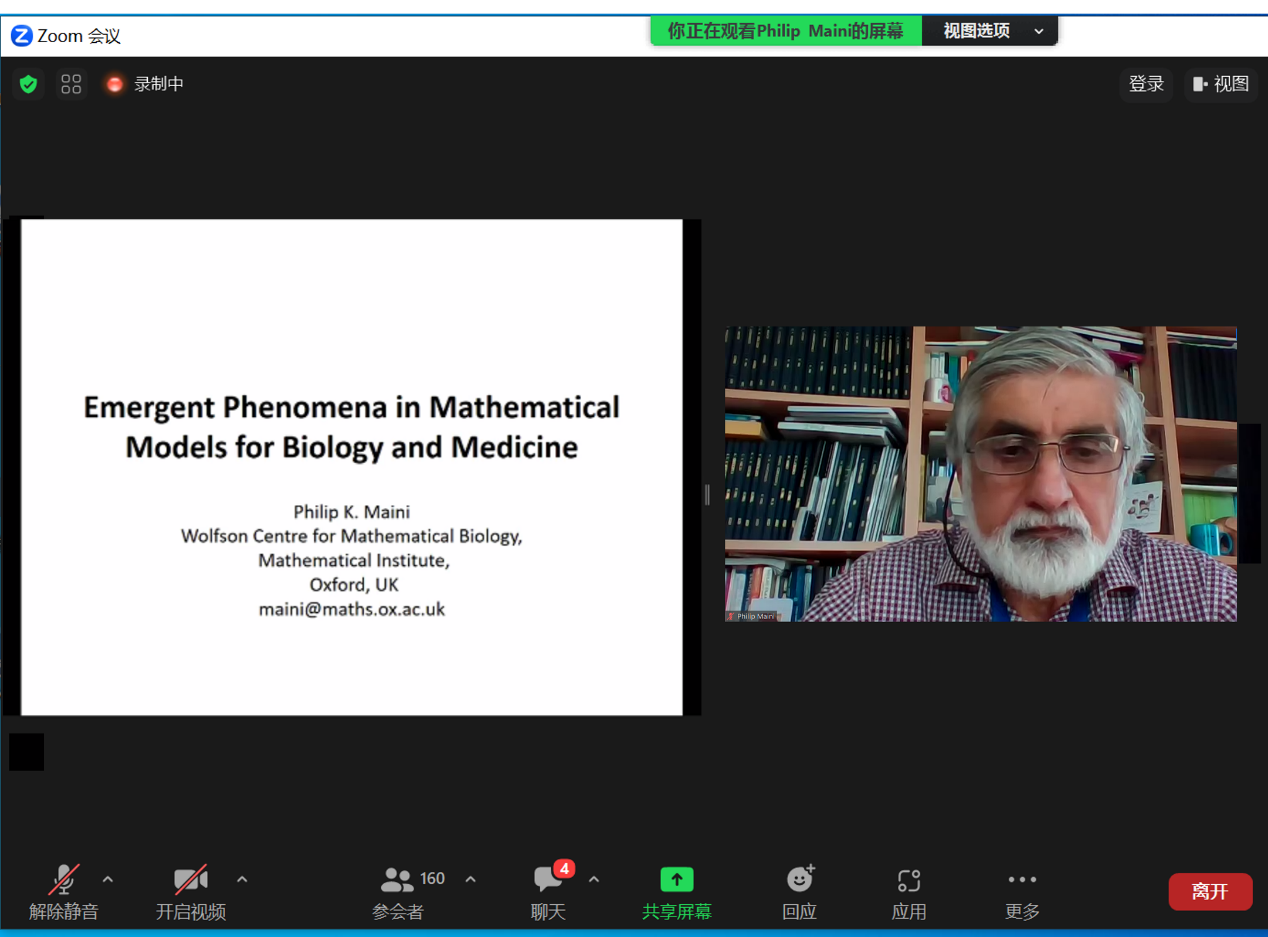Open the chat panel with 4 unread

548,880
